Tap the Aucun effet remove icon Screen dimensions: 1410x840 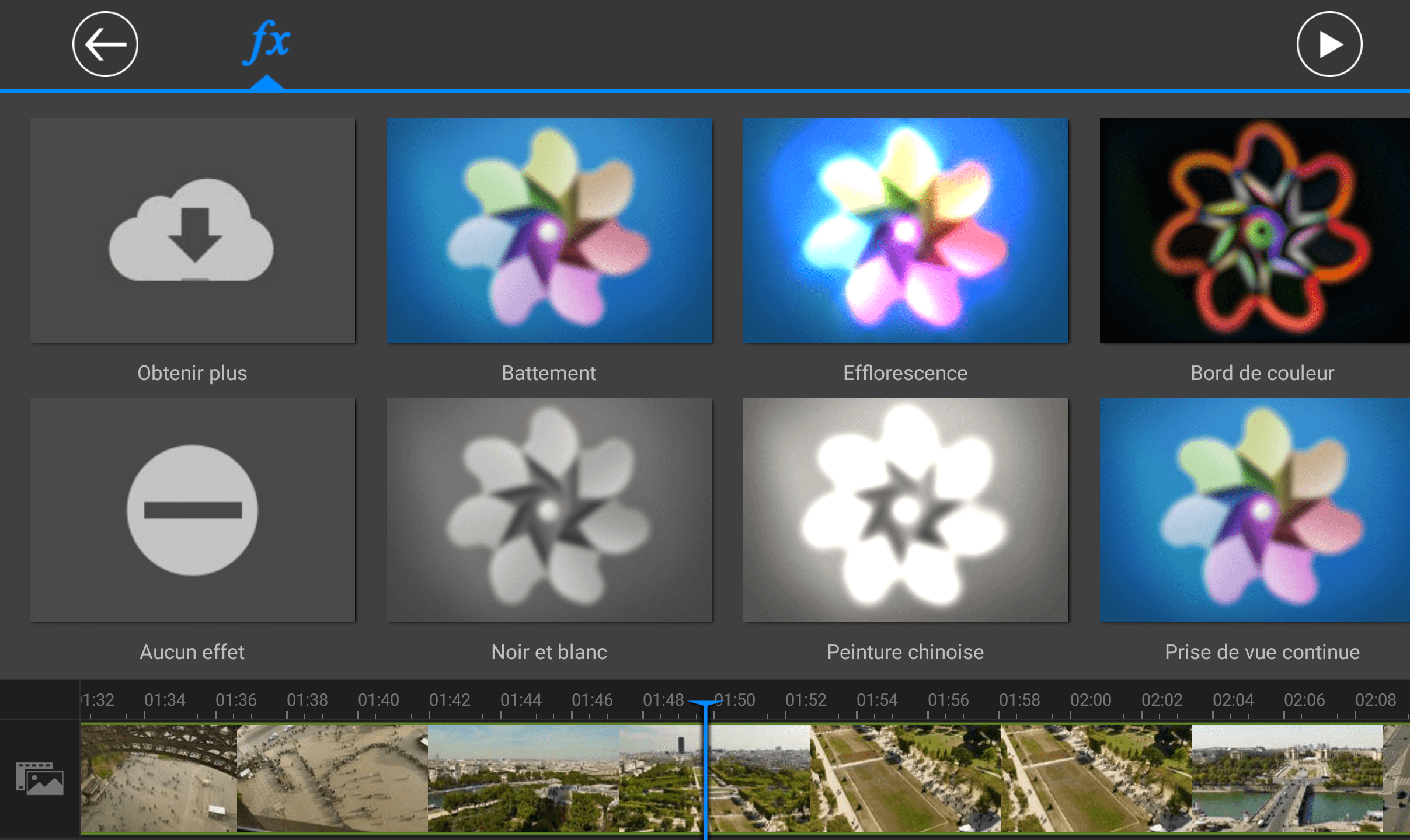tap(192, 510)
